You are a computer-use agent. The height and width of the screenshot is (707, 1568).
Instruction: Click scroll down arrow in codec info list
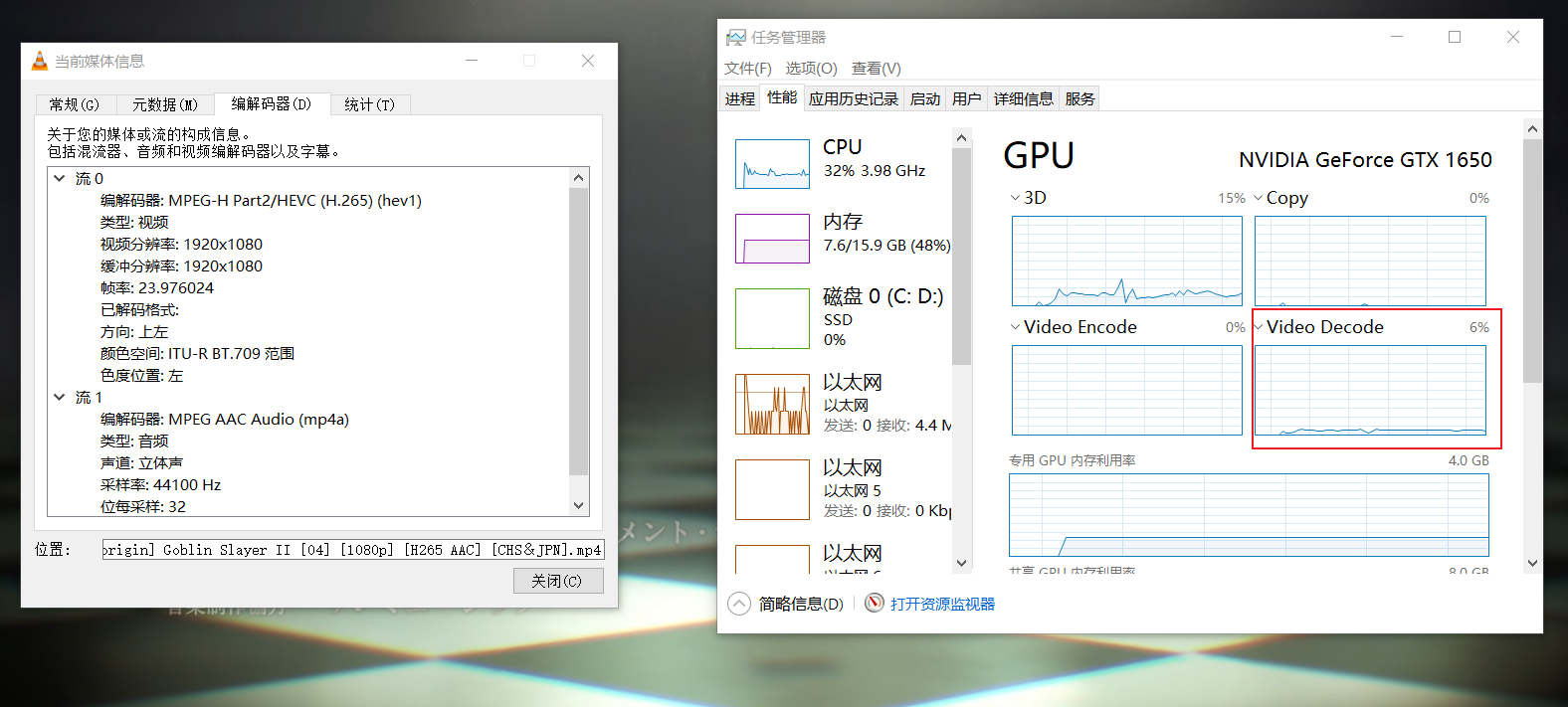click(579, 505)
